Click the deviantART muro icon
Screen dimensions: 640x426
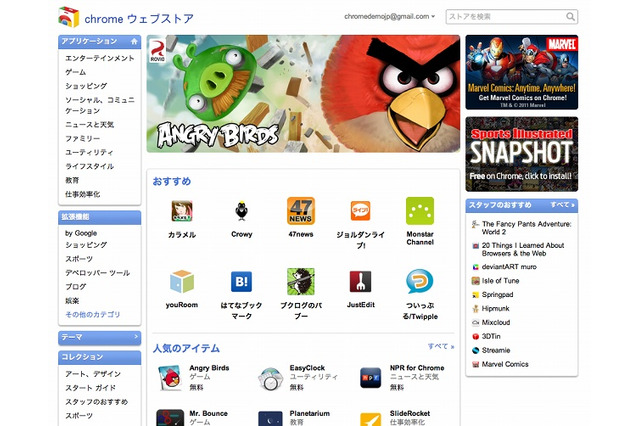pyautogui.click(x=476, y=267)
